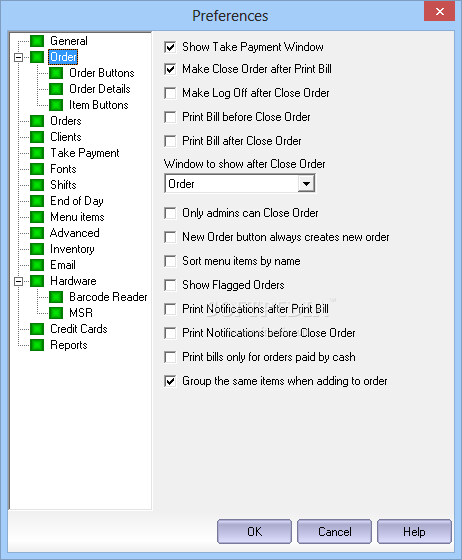This screenshot has height=560, width=462.
Task: Select the Email tree item
Action: [63, 265]
